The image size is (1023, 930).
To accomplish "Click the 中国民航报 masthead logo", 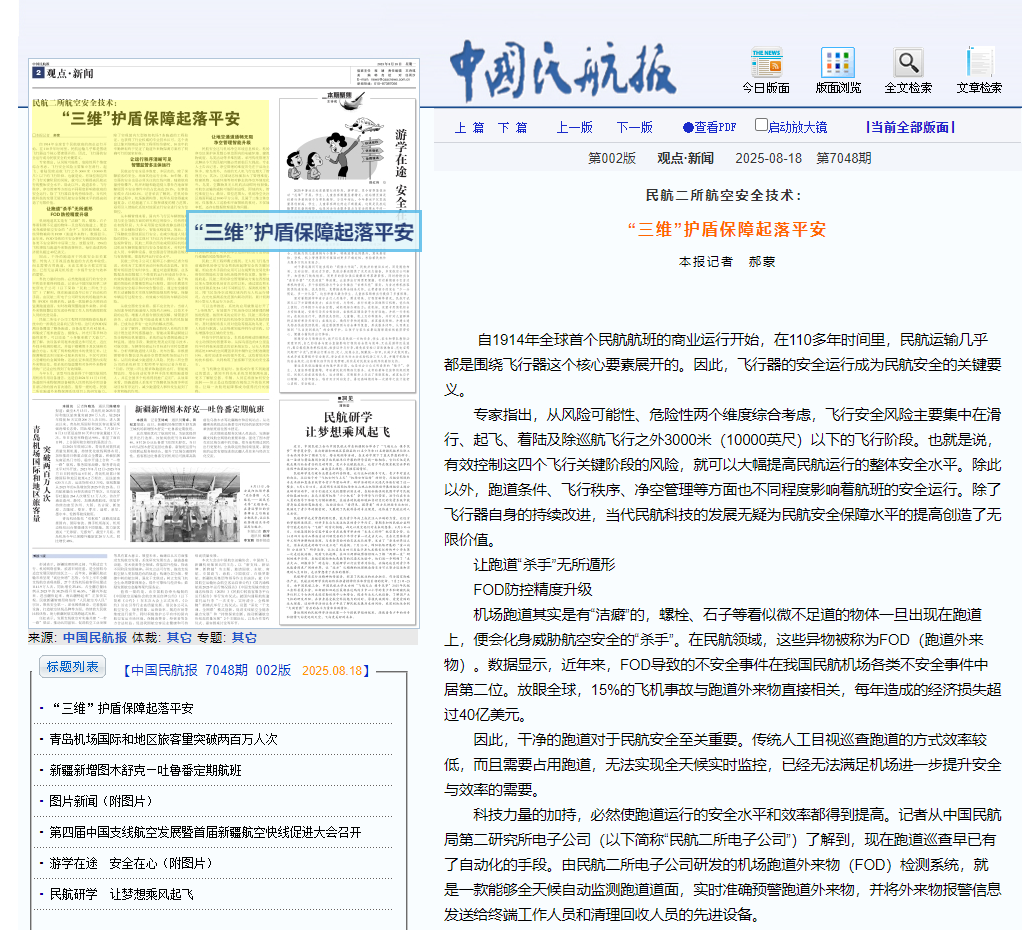I will 562,70.
